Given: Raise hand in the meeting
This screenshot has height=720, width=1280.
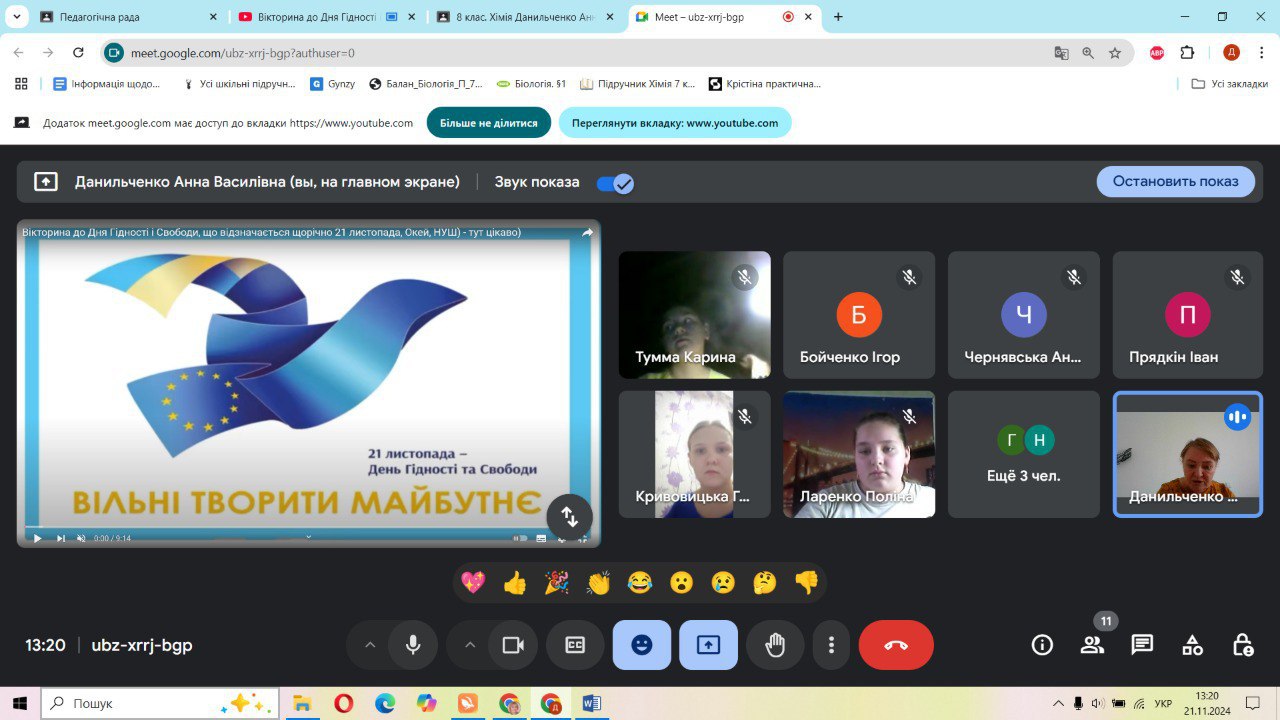Looking at the screenshot, I should point(775,645).
